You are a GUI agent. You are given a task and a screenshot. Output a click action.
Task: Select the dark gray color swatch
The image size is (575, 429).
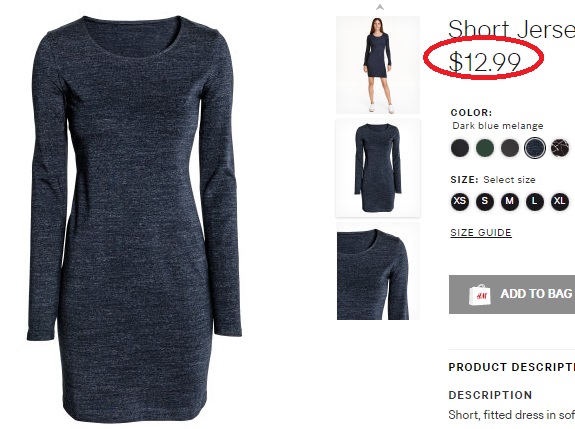510,148
